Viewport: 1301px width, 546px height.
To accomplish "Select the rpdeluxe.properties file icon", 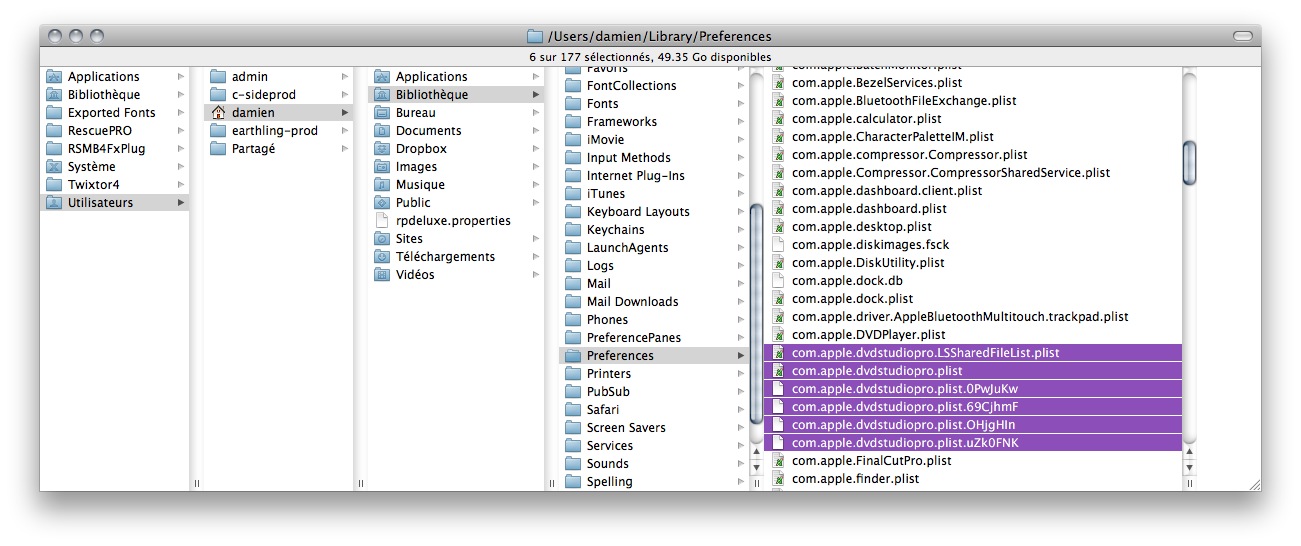I will pyautogui.click(x=382, y=221).
